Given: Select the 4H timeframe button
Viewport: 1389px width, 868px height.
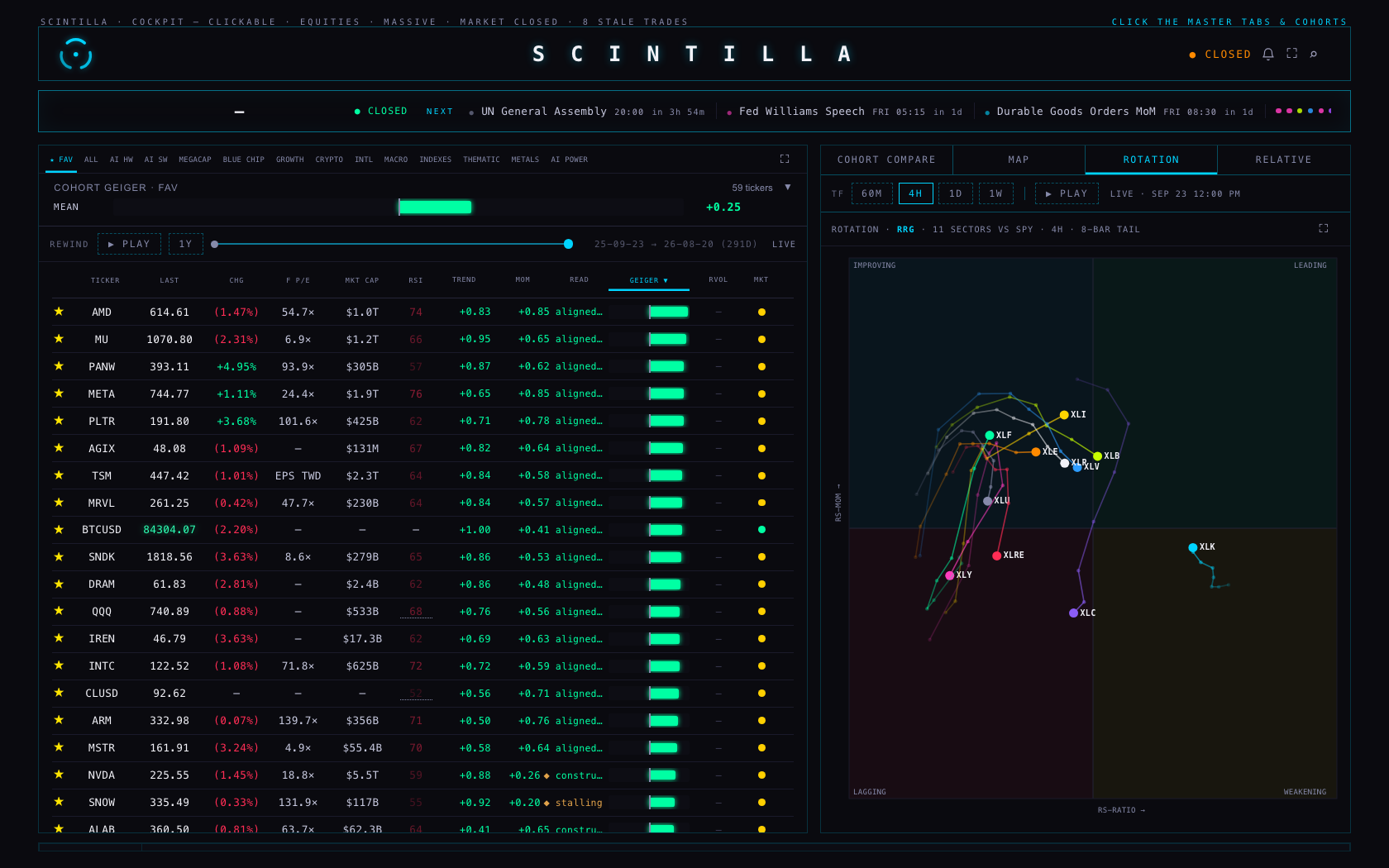Looking at the screenshot, I should 915,193.
